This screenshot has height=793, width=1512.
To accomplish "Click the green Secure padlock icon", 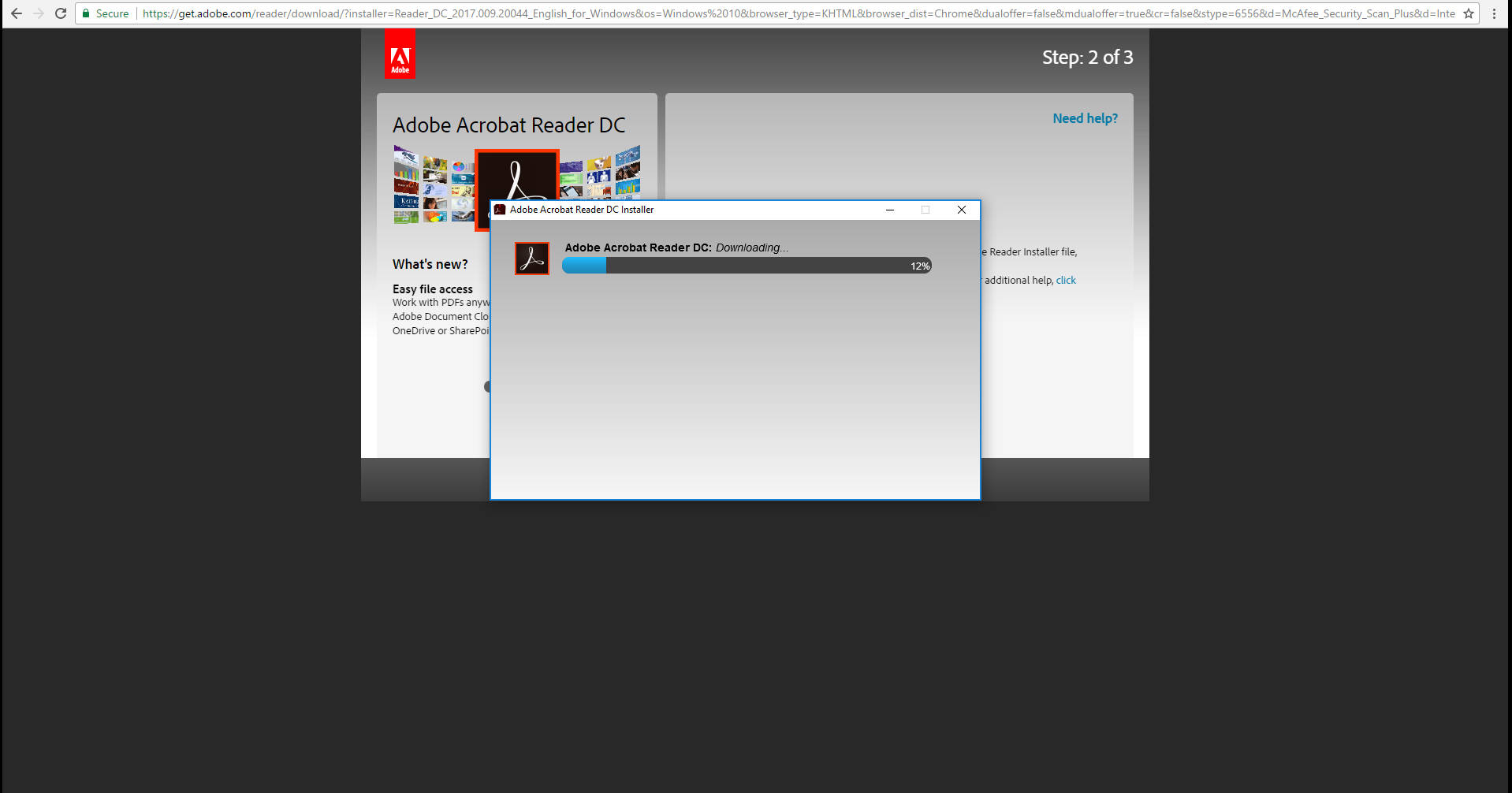I will [86, 13].
